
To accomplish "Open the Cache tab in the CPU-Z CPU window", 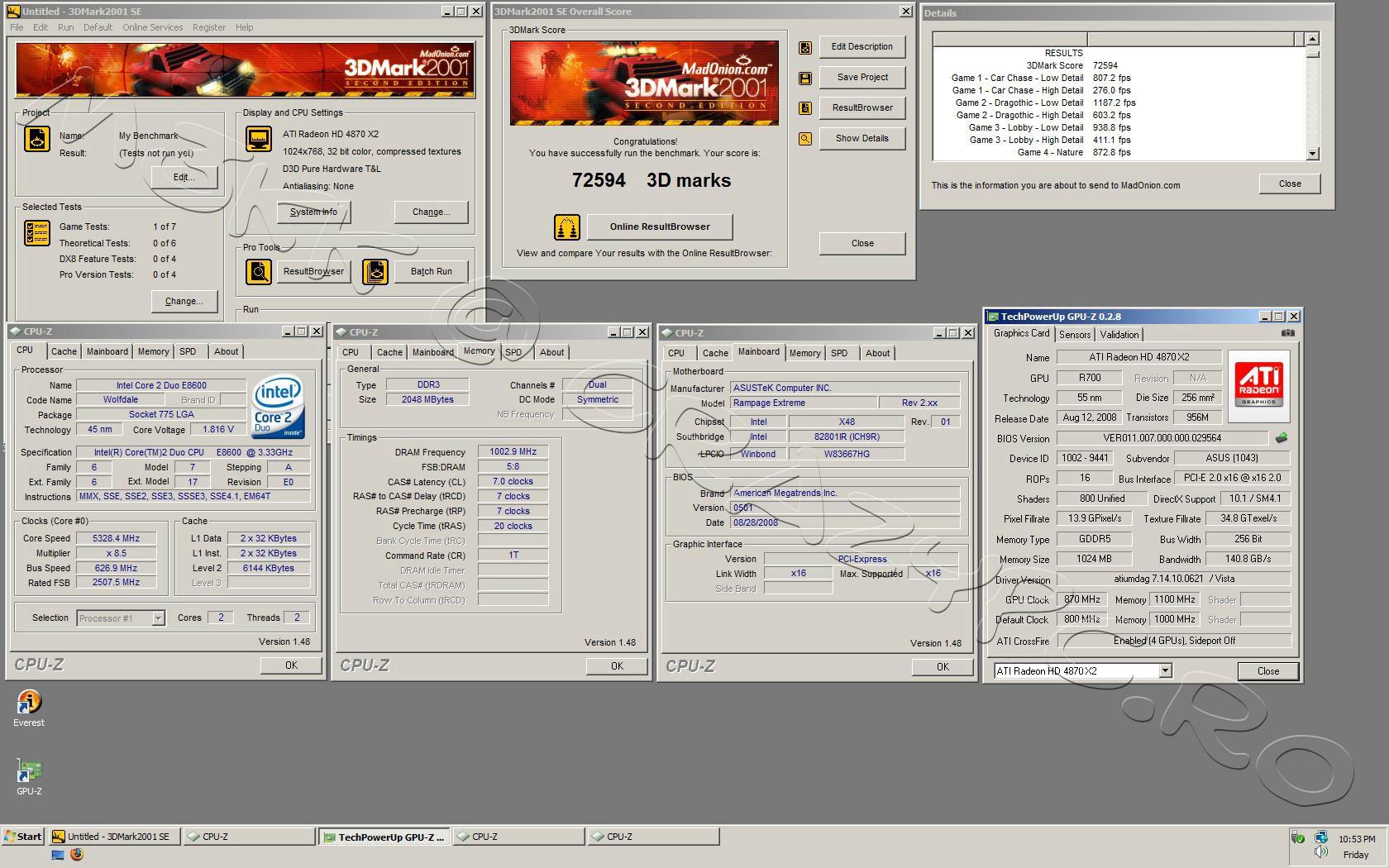I will tap(64, 351).
